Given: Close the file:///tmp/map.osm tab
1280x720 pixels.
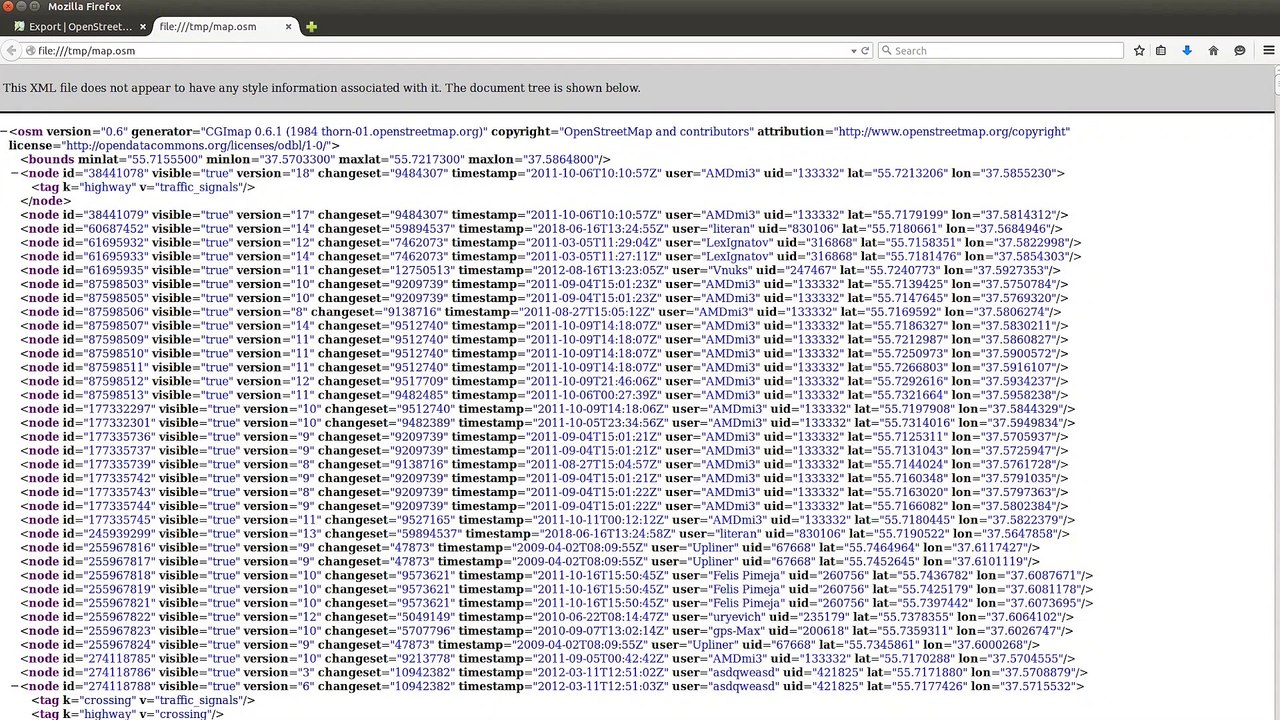Looking at the screenshot, I should point(287,27).
